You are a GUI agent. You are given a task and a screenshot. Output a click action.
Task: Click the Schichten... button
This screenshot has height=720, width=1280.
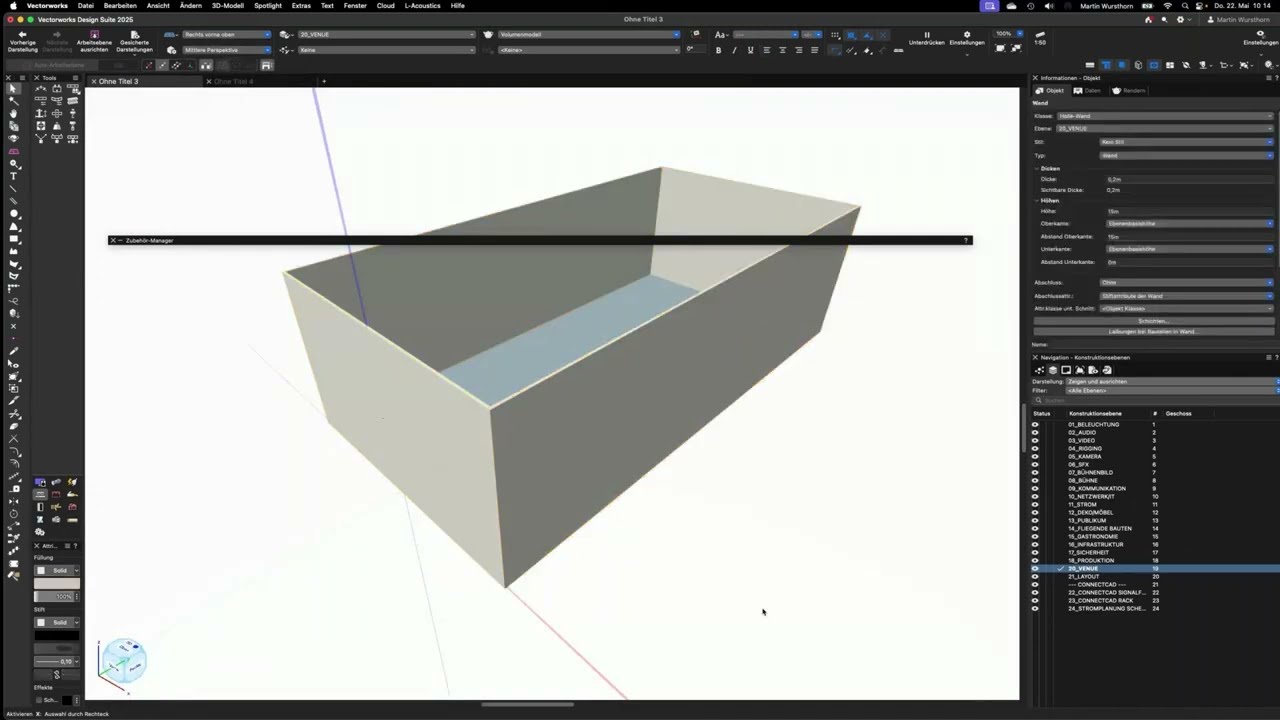(1152, 321)
